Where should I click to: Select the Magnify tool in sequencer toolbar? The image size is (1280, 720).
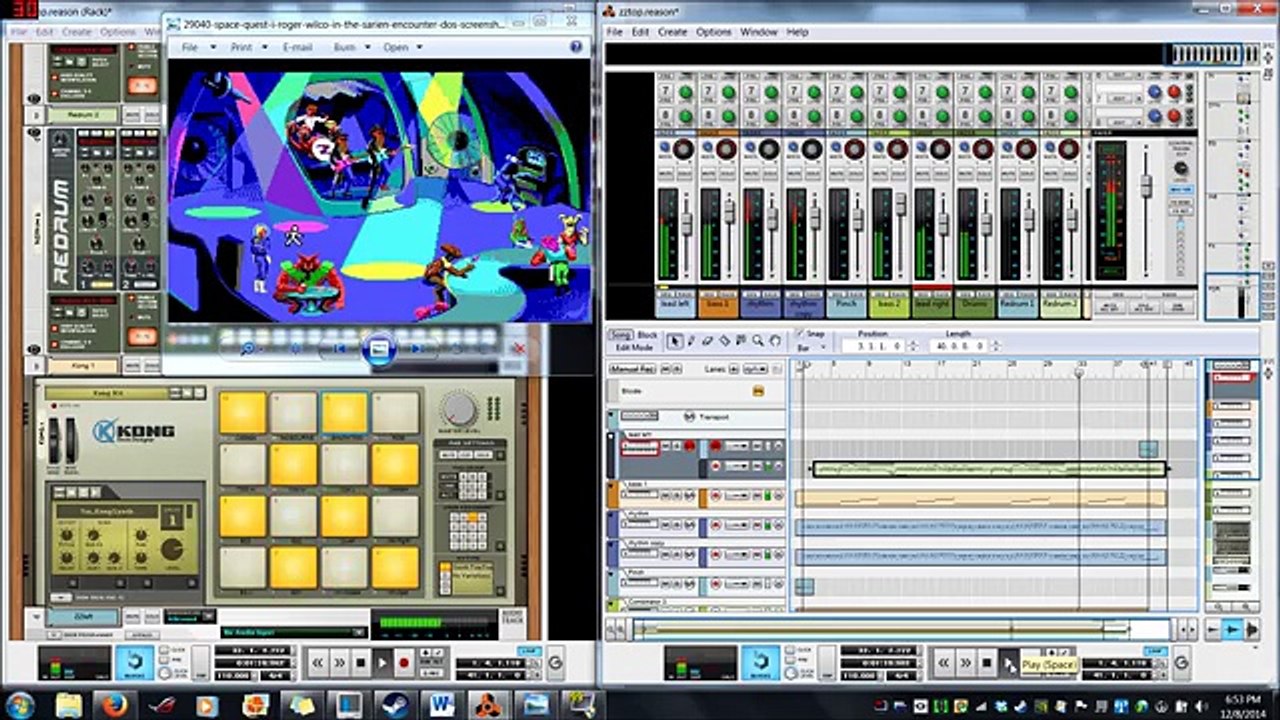tap(758, 341)
